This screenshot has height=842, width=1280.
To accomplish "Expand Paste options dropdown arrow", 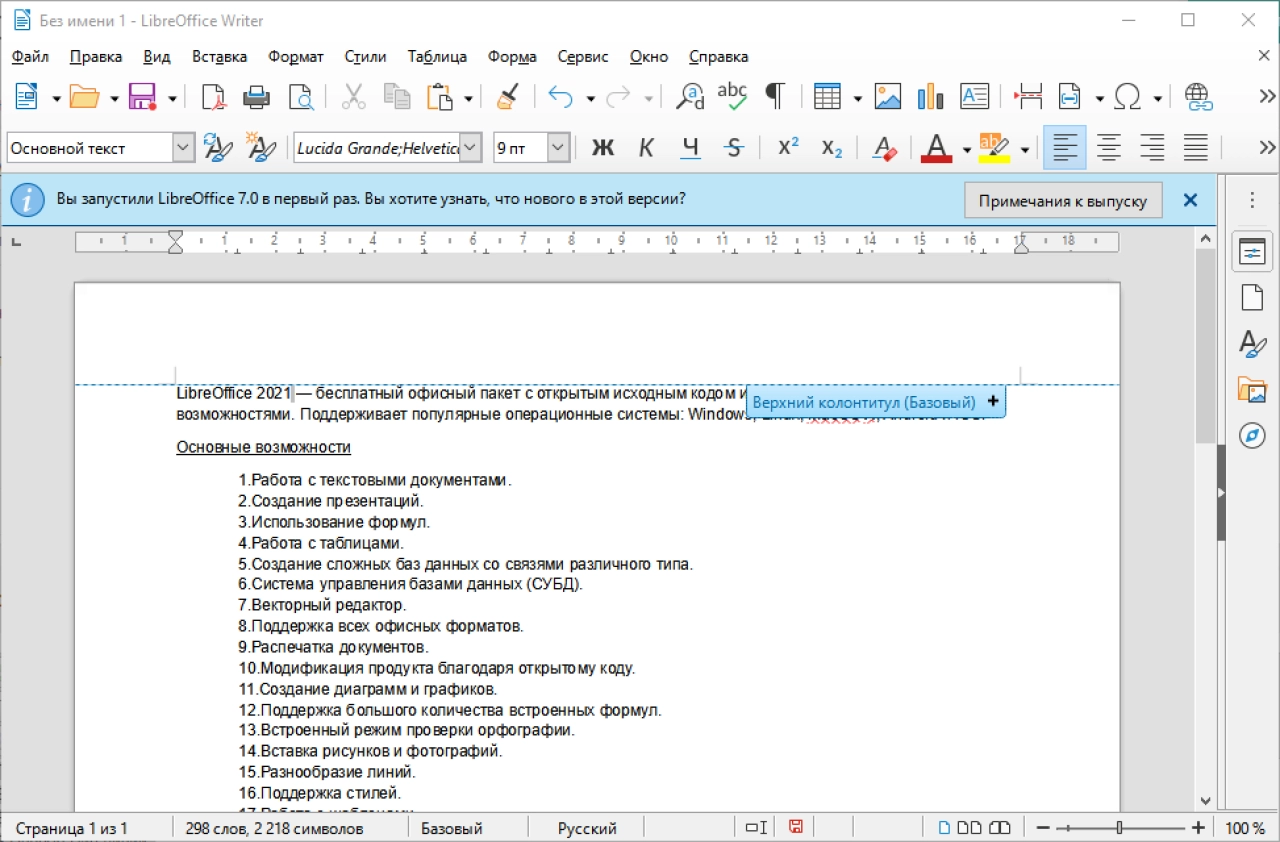I will tap(468, 98).
